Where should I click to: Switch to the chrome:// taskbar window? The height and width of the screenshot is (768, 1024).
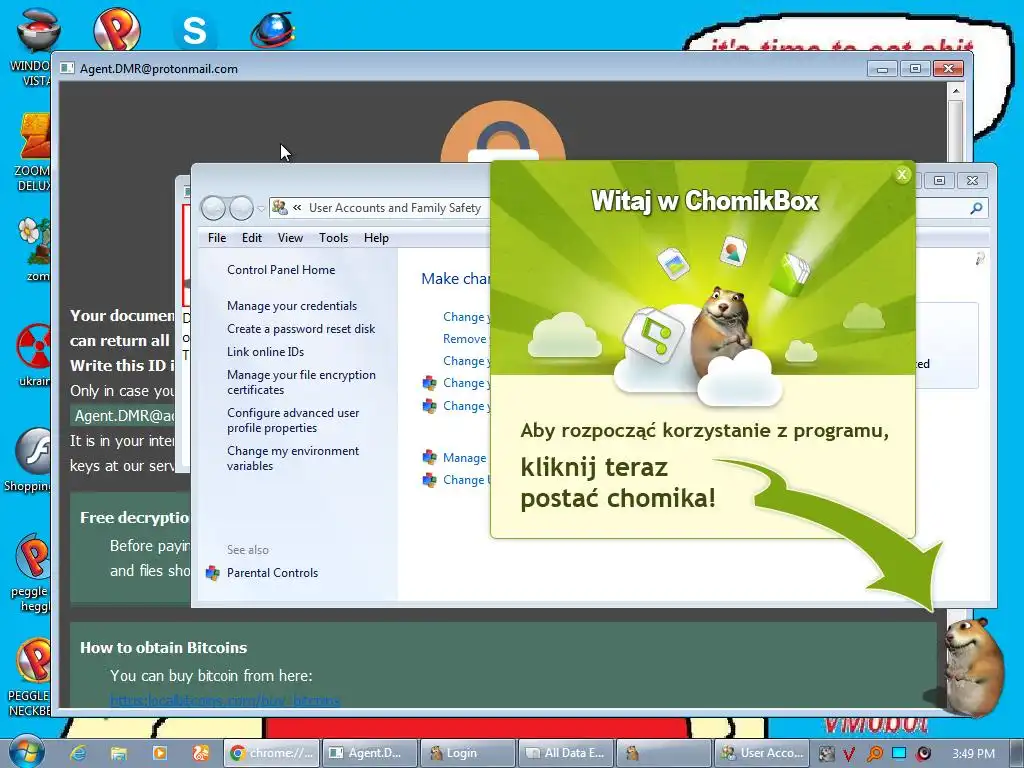(x=272, y=753)
